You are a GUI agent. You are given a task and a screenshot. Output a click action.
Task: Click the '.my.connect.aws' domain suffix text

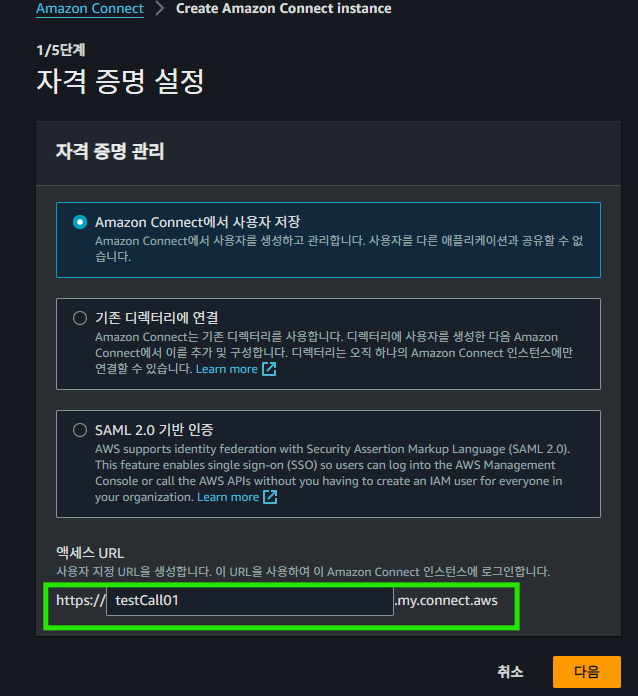(446, 601)
